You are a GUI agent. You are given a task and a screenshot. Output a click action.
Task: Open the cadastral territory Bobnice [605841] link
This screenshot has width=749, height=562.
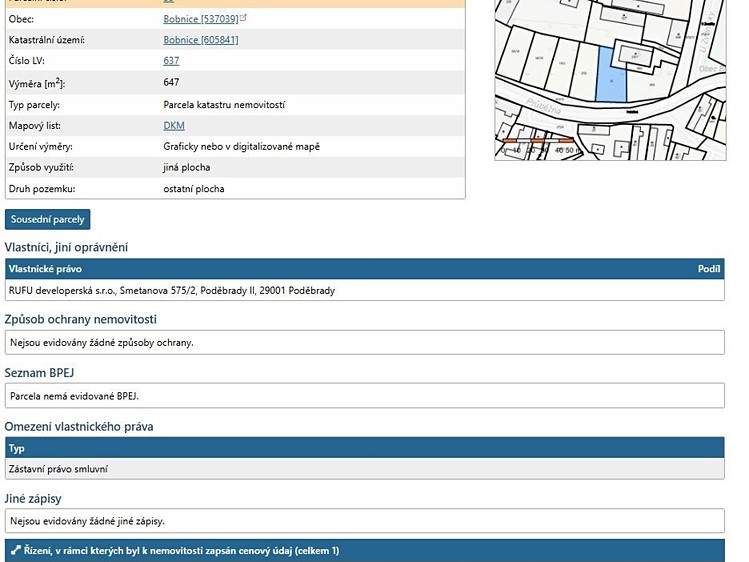201,40
